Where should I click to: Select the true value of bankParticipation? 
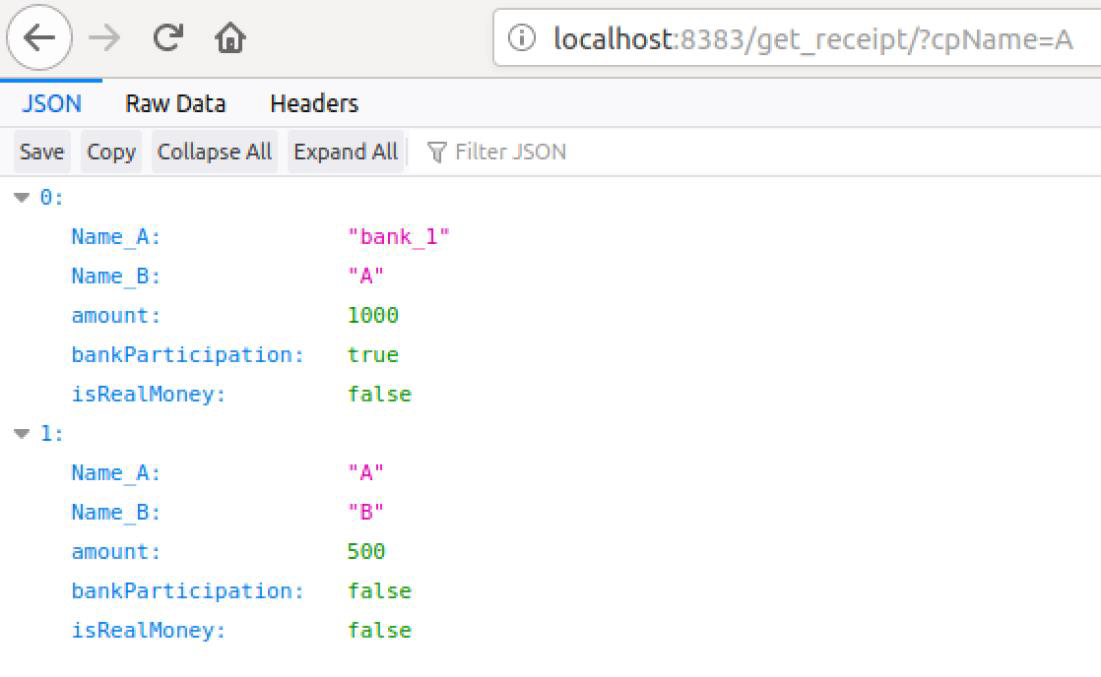tap(373, 355)
